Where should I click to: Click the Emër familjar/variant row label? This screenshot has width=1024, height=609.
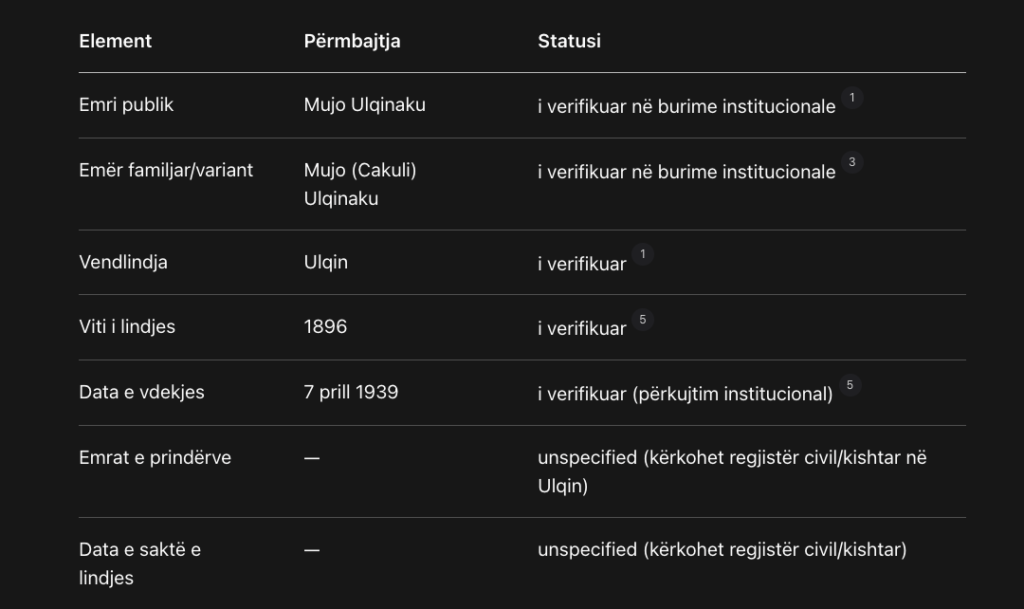pos(166,170)
